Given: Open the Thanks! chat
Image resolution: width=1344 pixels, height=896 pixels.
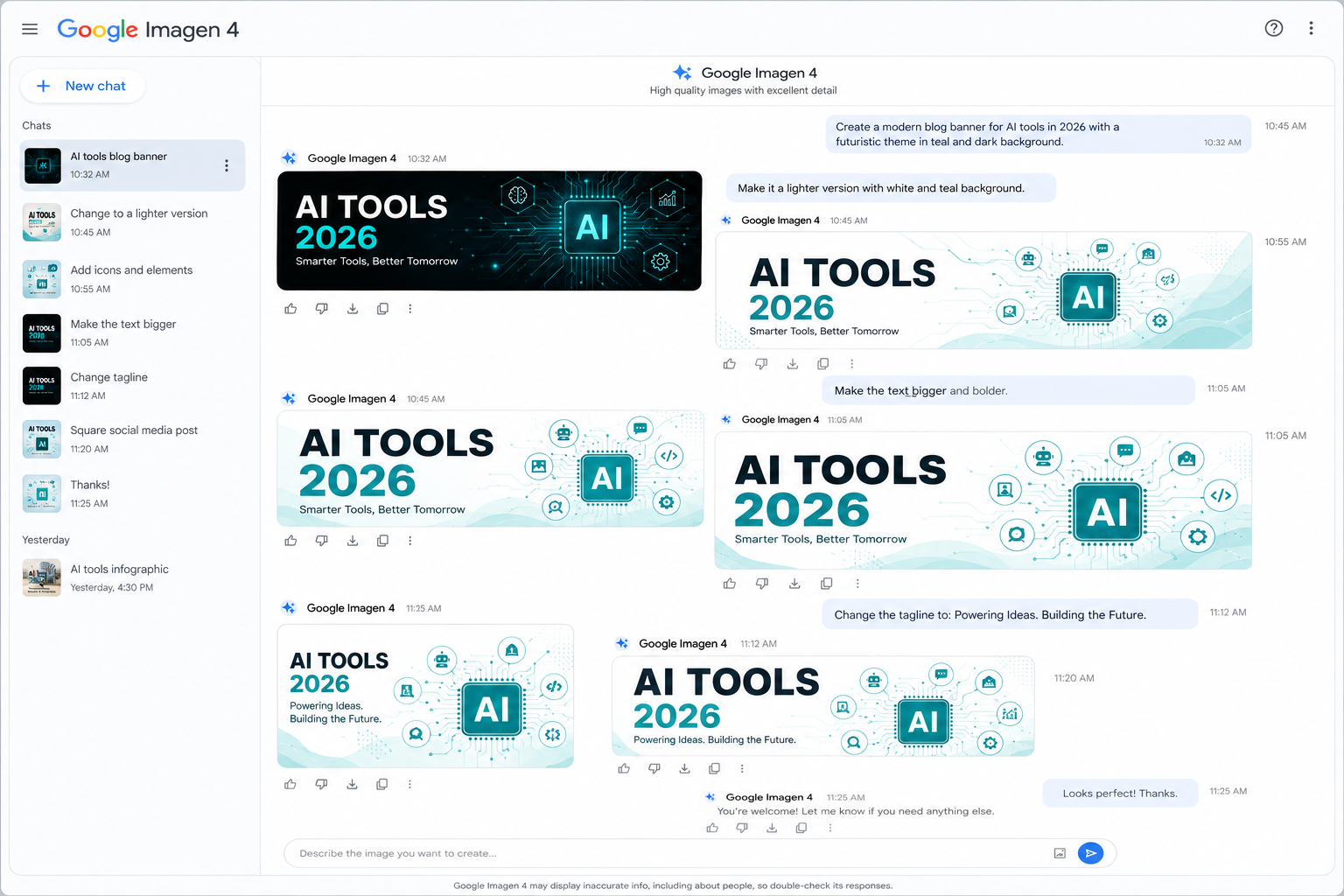Looking at the screenshot, I should tap(132, 493).
